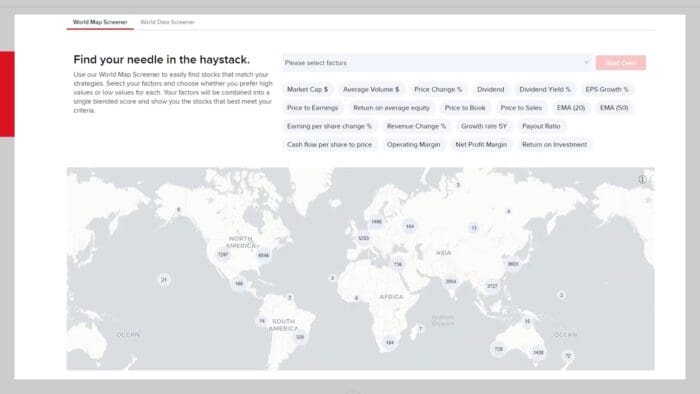Pick the Price to Sales factor
The width and height of the screenshot is (700, 394).
(521, 108)
